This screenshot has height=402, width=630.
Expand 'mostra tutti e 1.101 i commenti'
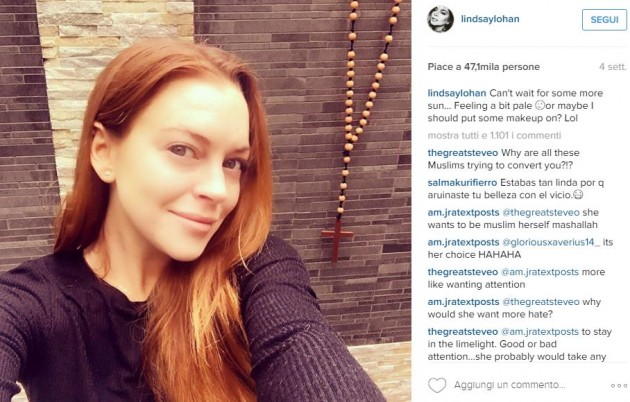tap(494, 135)
